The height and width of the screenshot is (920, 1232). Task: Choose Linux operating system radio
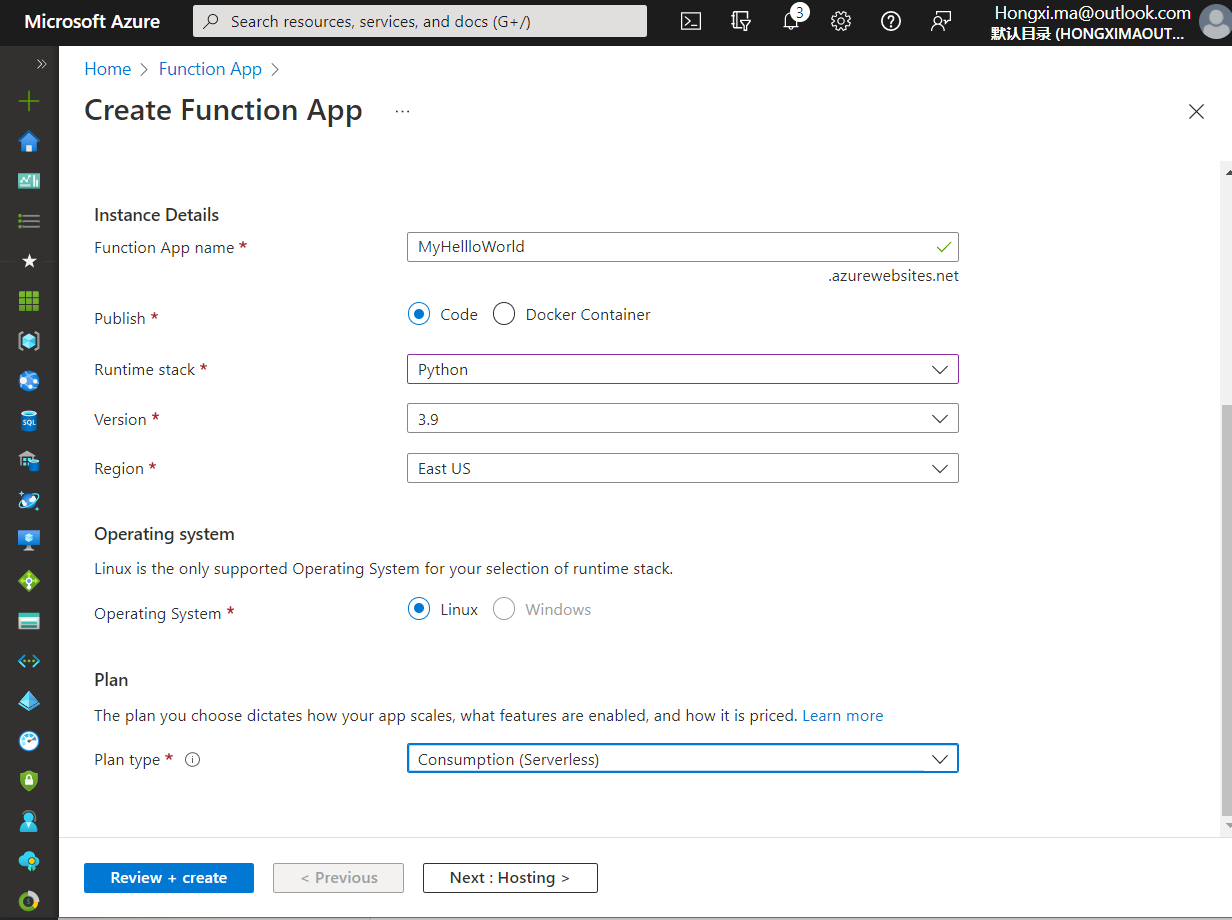click(419, 609)
